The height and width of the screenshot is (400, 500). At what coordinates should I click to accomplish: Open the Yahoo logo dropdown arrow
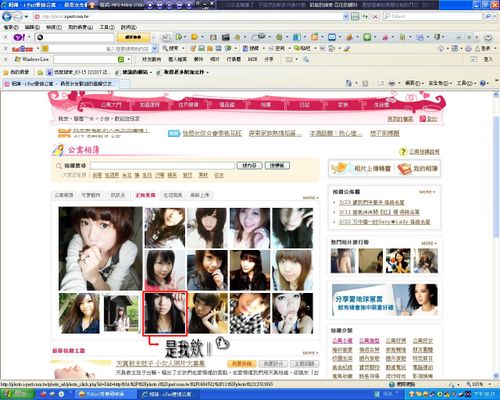coord(29,37)
